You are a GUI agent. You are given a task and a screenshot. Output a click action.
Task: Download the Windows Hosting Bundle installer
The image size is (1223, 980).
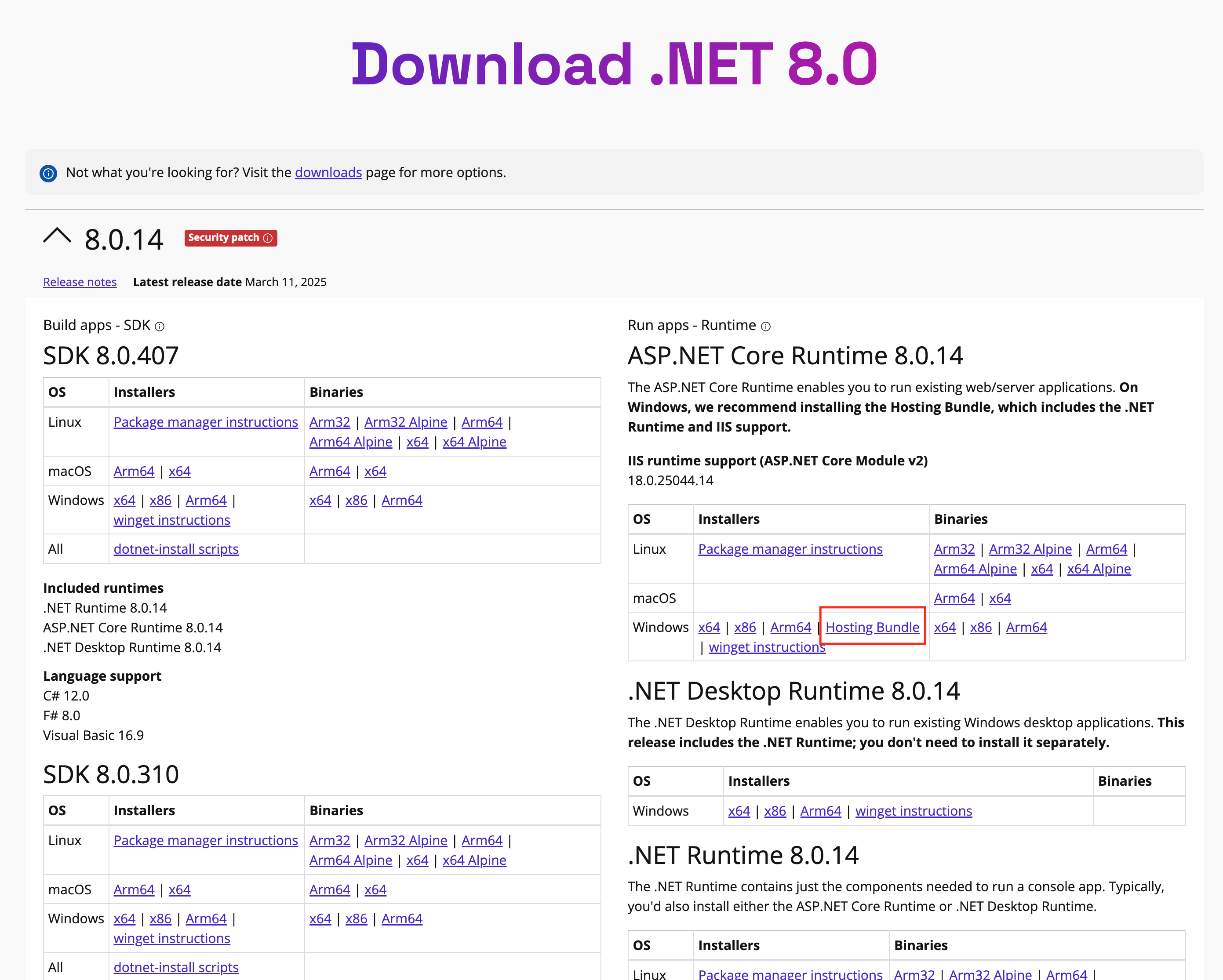point(873,627)
